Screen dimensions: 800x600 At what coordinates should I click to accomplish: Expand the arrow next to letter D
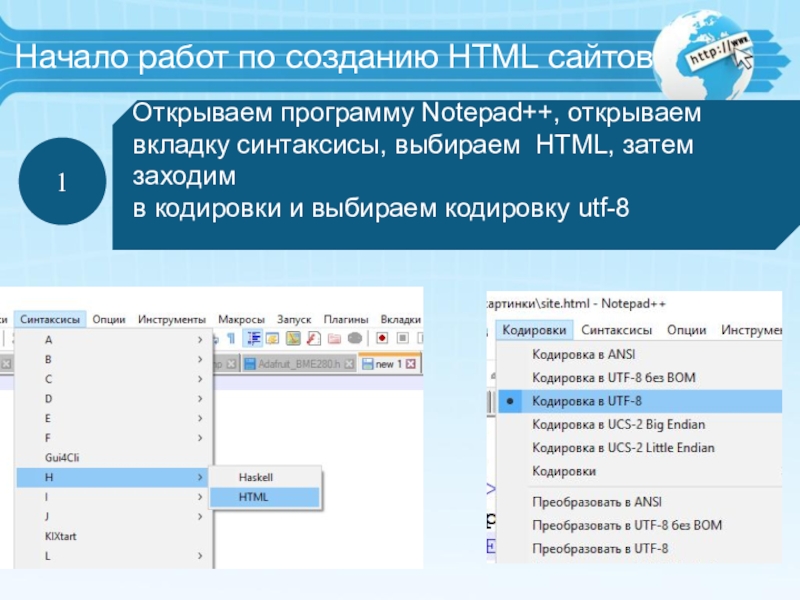(200, 398)
